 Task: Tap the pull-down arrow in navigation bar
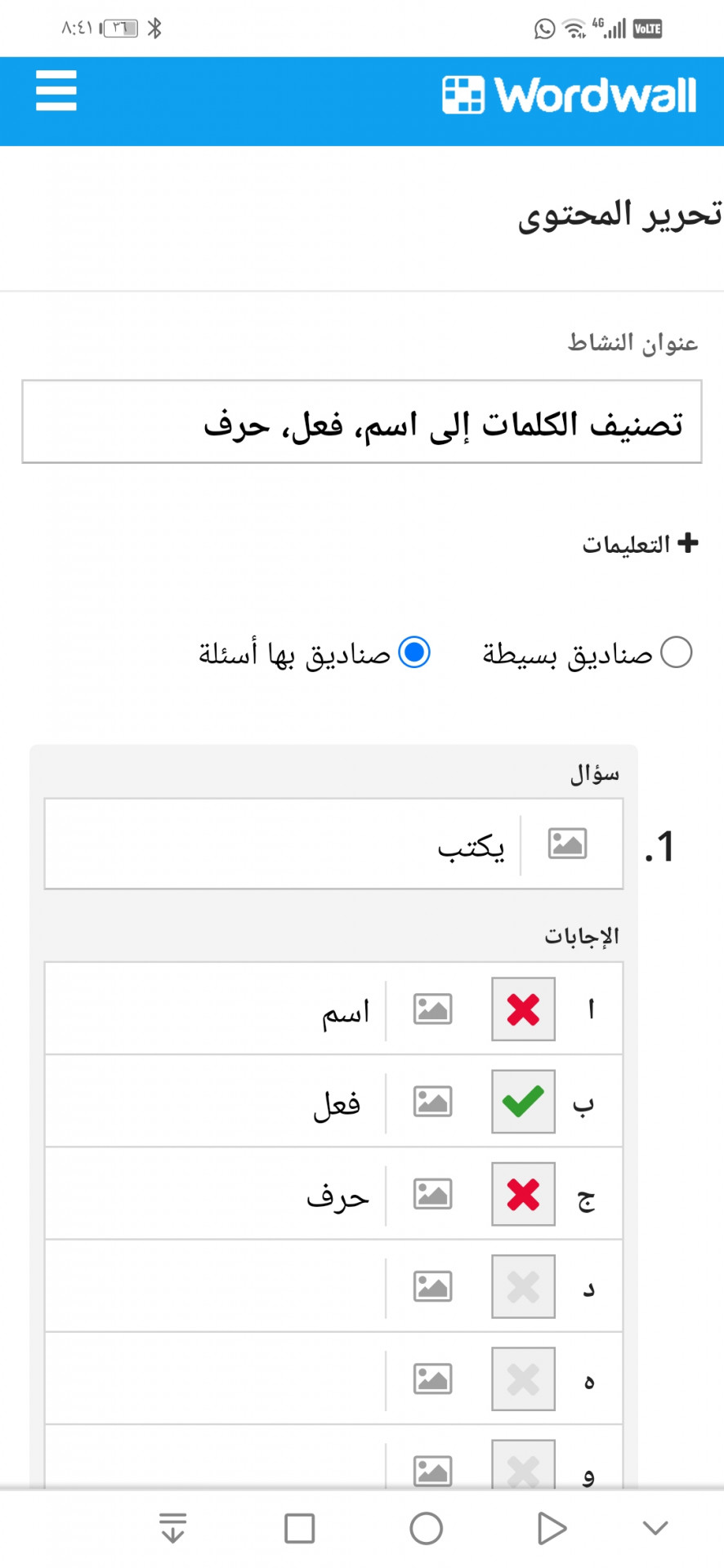coord(172,1528)
